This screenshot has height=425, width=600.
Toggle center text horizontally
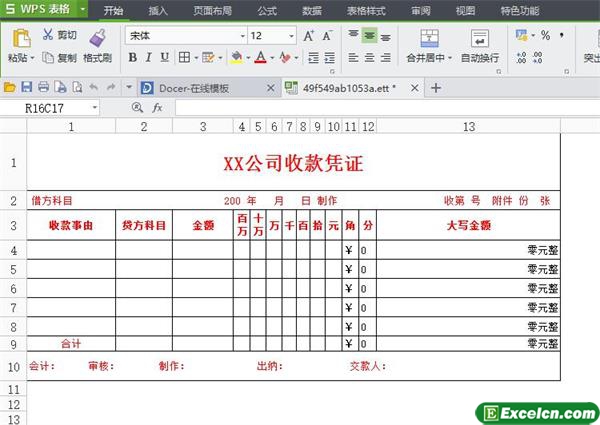point(369,58)
